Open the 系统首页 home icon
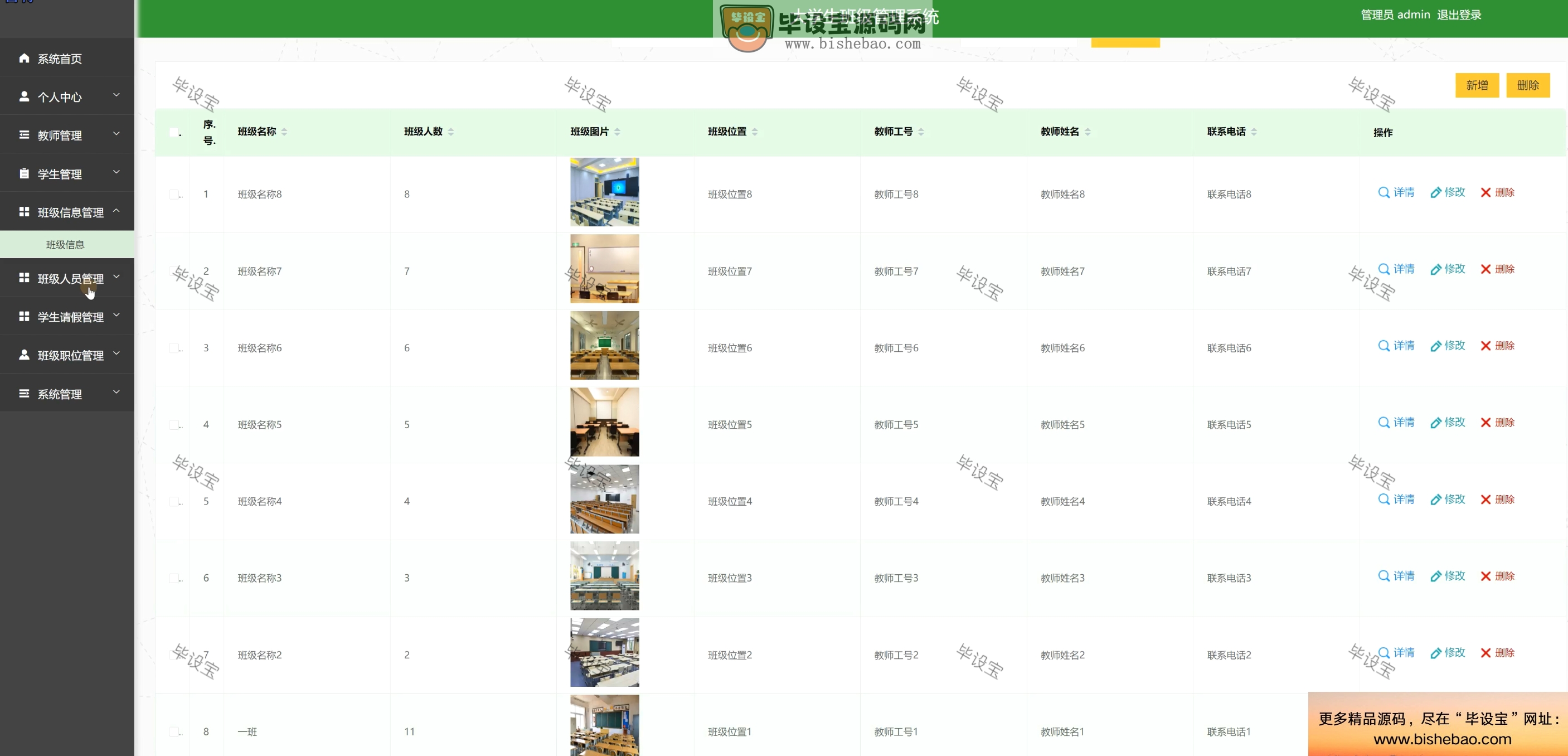This screenshot has height=756, width=1568. point(25,59)
